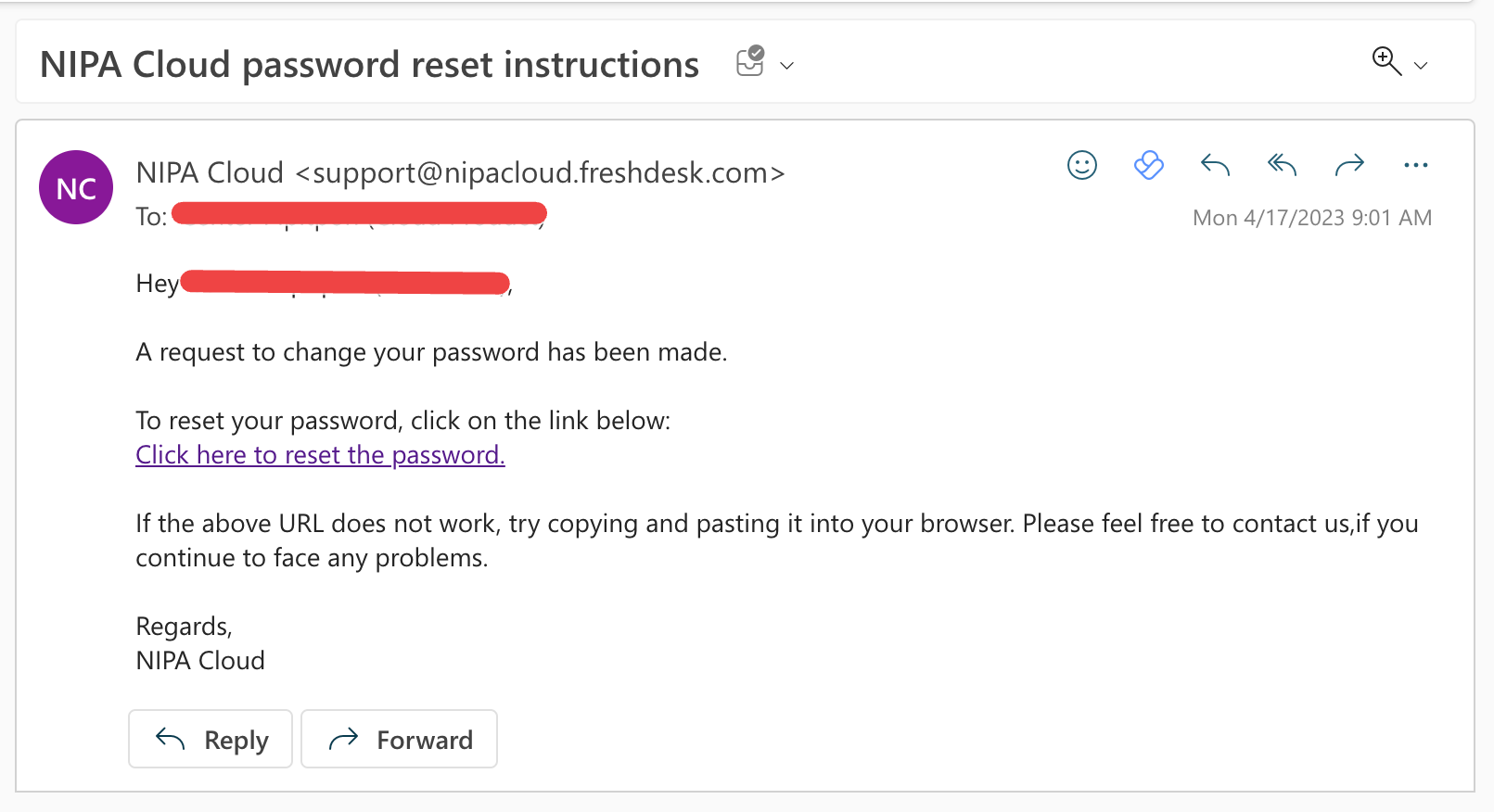Click the reply all double-arrow icon

point(1282,165)
